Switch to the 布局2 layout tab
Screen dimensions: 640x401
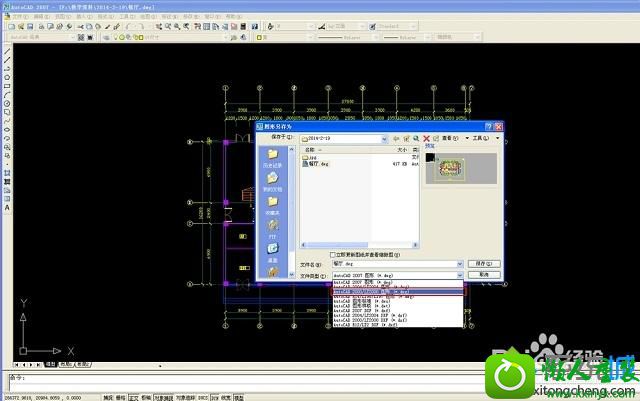pos(83,364)
